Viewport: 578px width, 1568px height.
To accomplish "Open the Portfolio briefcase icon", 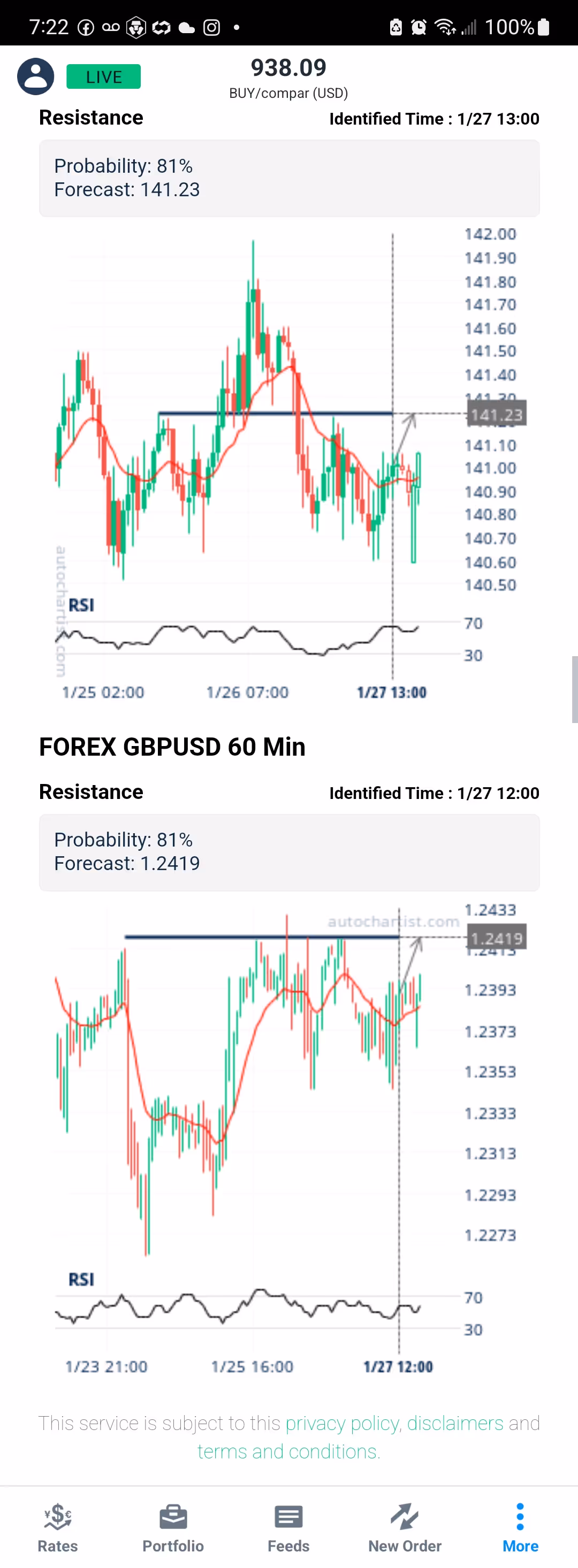I will (173, 1517).
